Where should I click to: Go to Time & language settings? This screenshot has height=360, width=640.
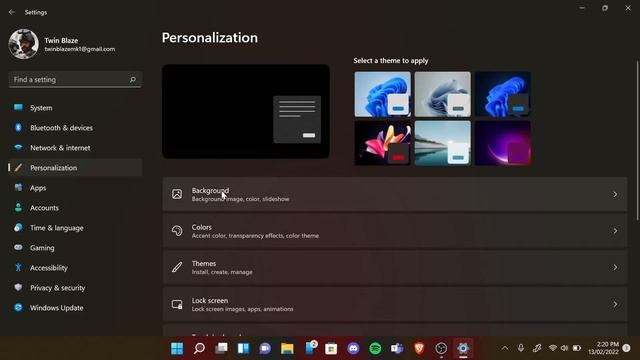tap(75, 228)
